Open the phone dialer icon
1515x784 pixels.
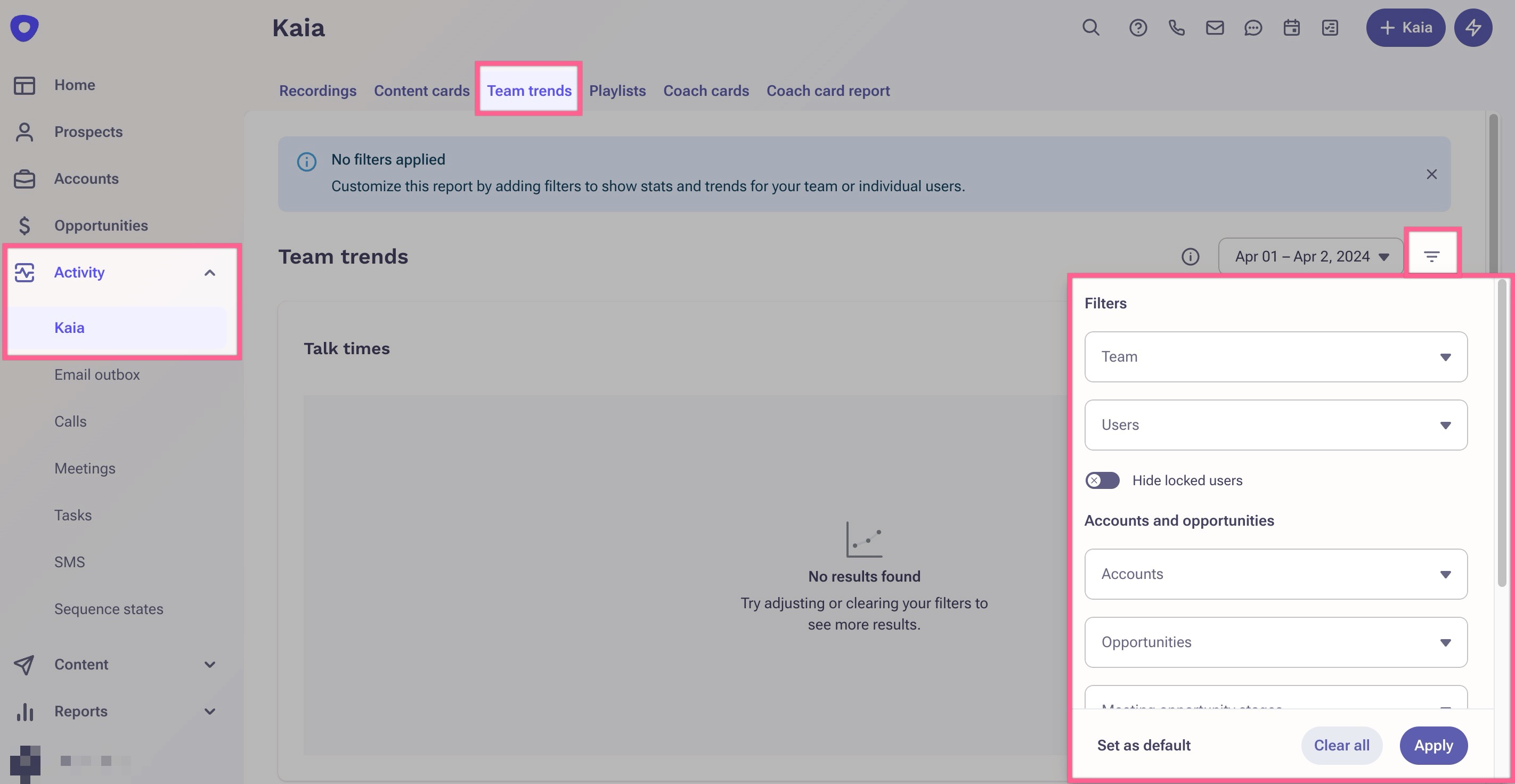pos(1176,28)
